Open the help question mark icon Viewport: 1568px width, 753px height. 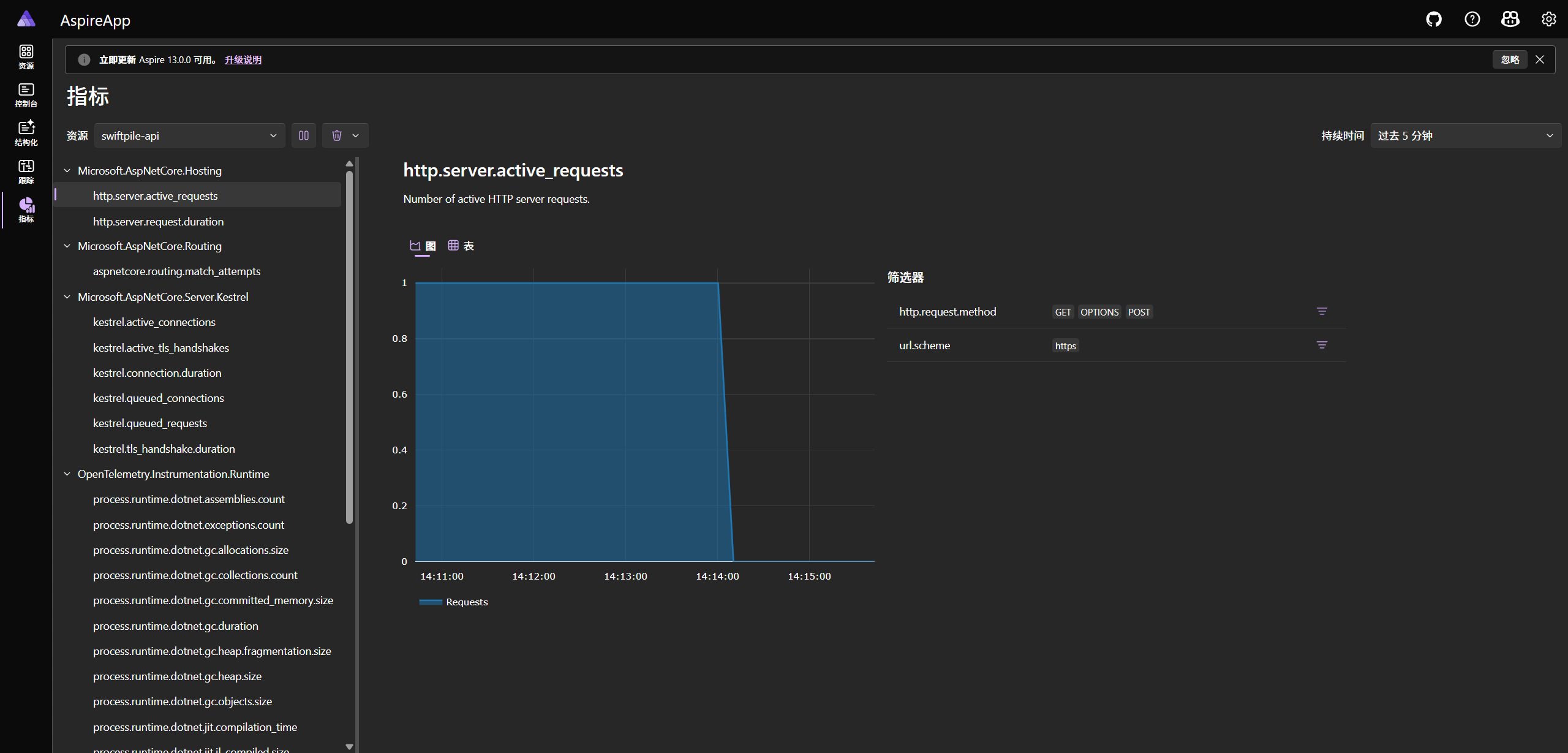point(1472,20)
